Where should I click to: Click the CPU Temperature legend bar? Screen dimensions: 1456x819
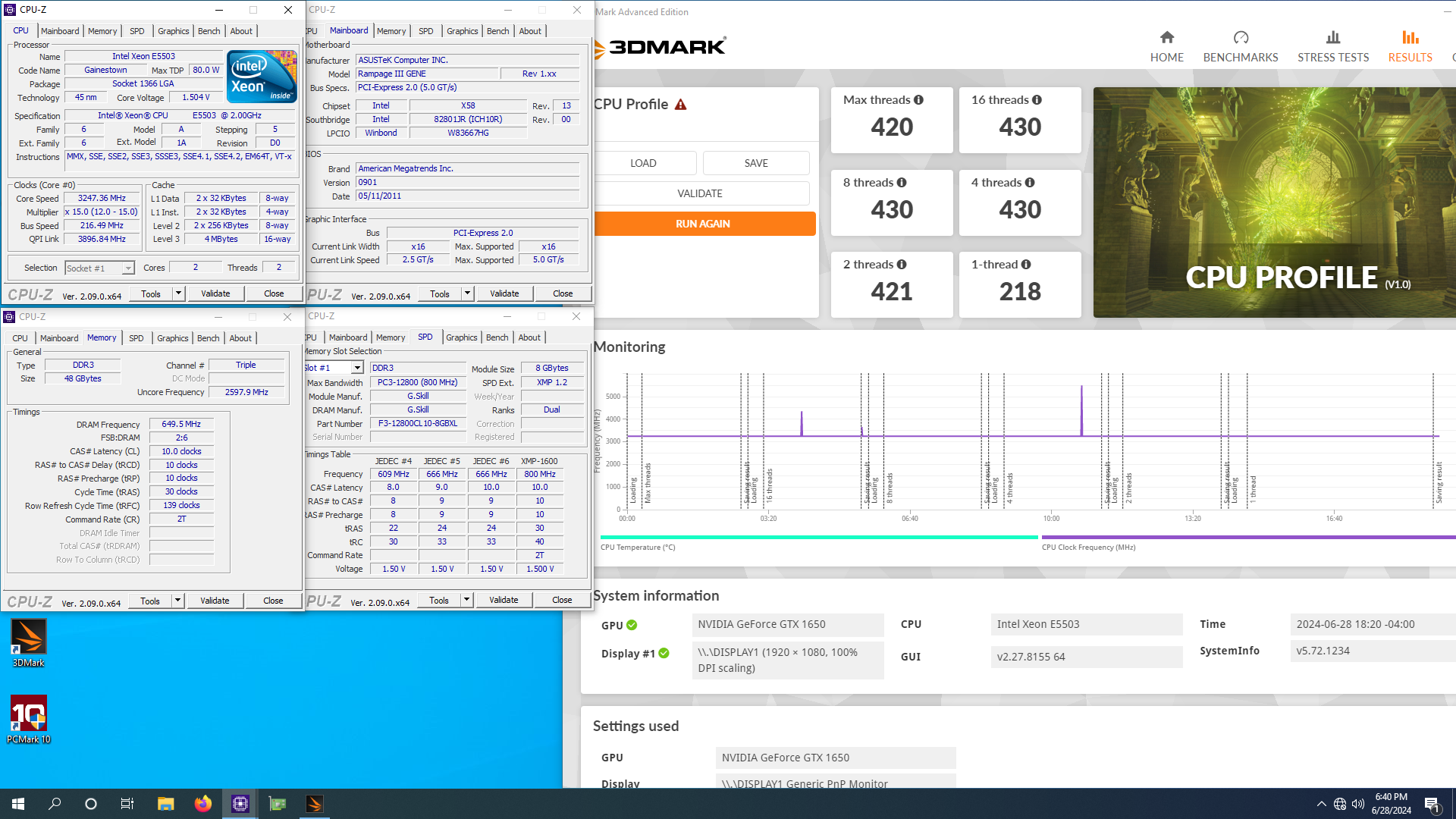(819, 537)
